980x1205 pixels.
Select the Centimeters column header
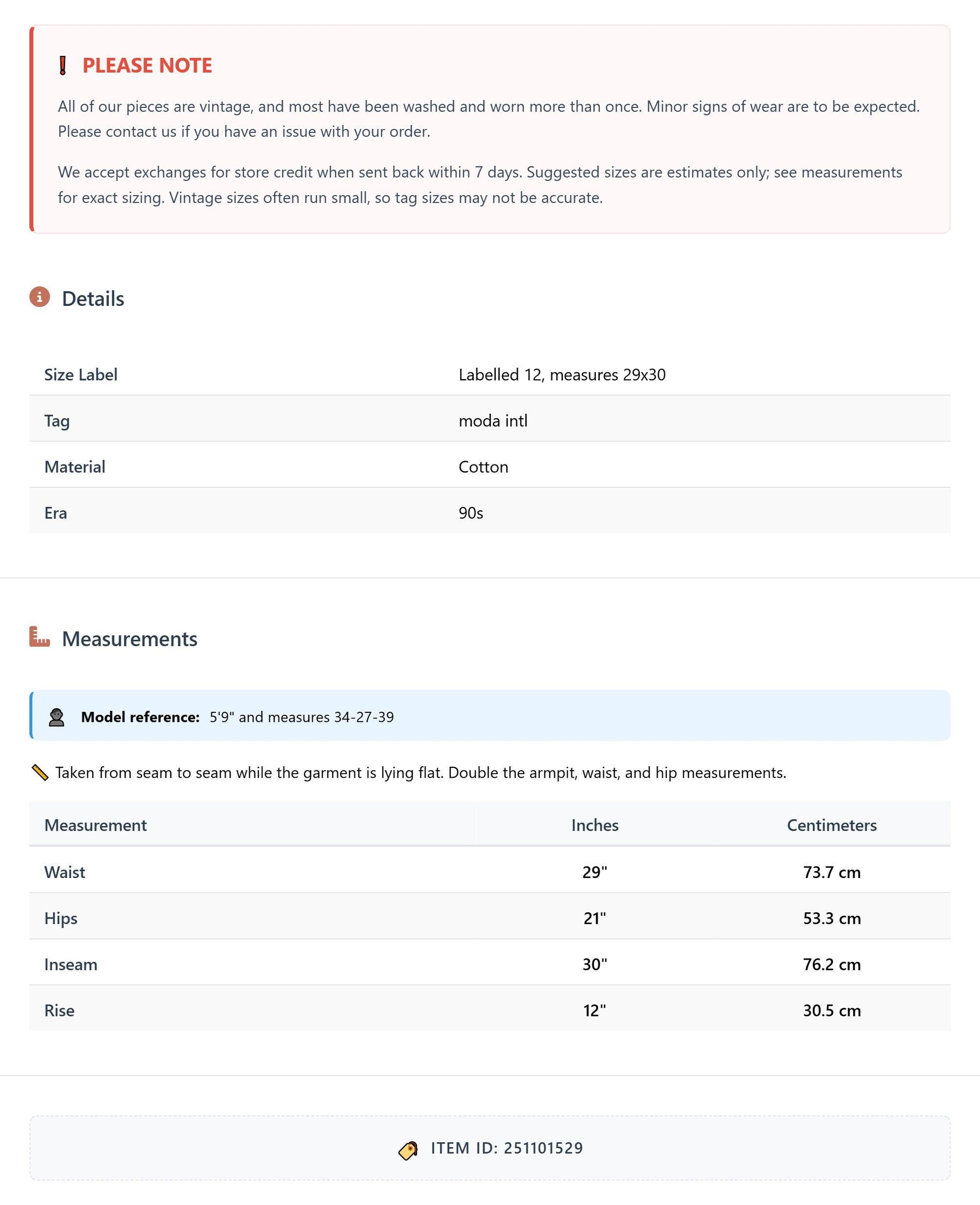coord(832,825)
